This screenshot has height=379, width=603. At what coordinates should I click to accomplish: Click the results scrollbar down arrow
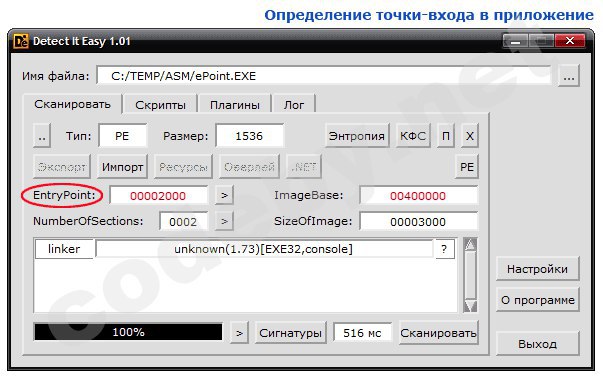click(x=470, y=306)
